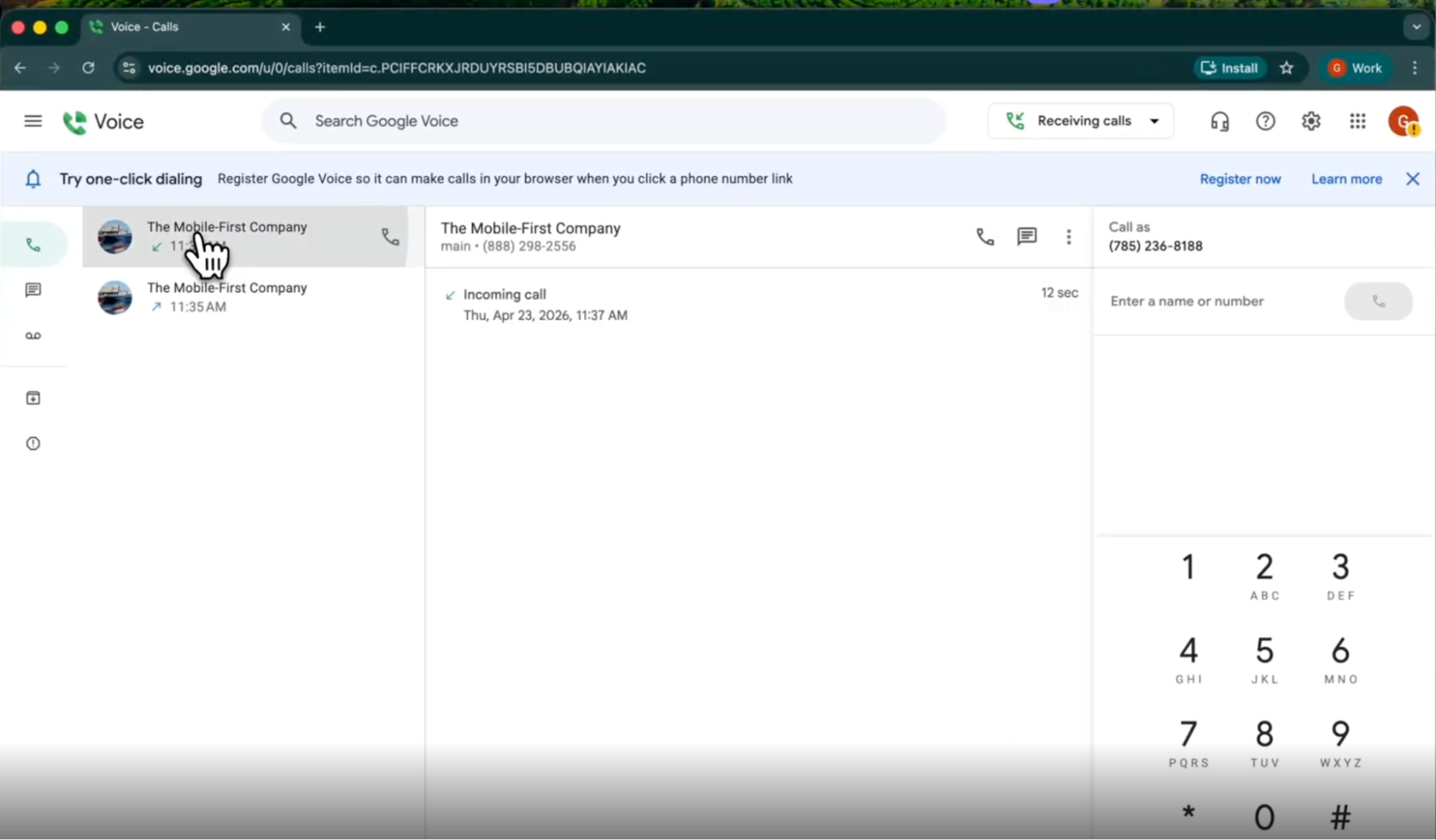Viewport: 1436px width, 840px height.
Task: Bookmark this page with star icon
Action: point(1287,68)
